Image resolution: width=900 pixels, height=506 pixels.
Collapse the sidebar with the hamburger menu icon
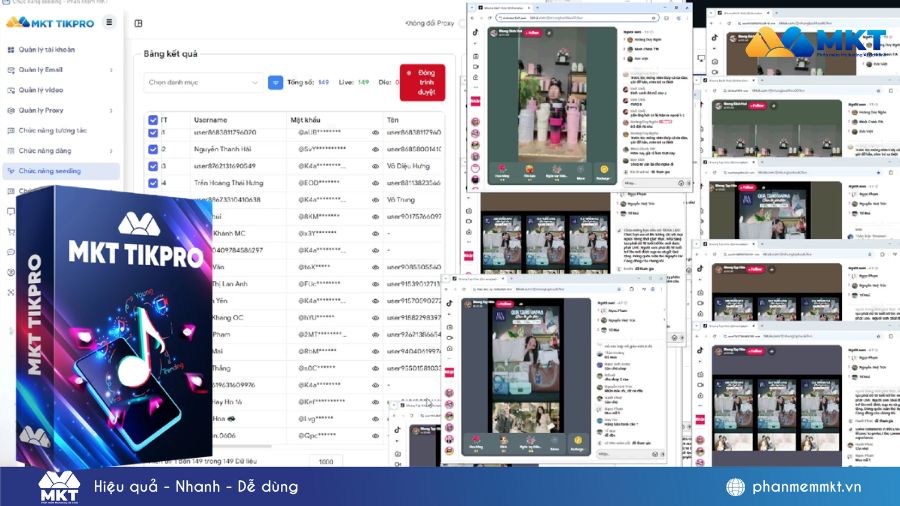pyautogui.click(x=109, y=22)
